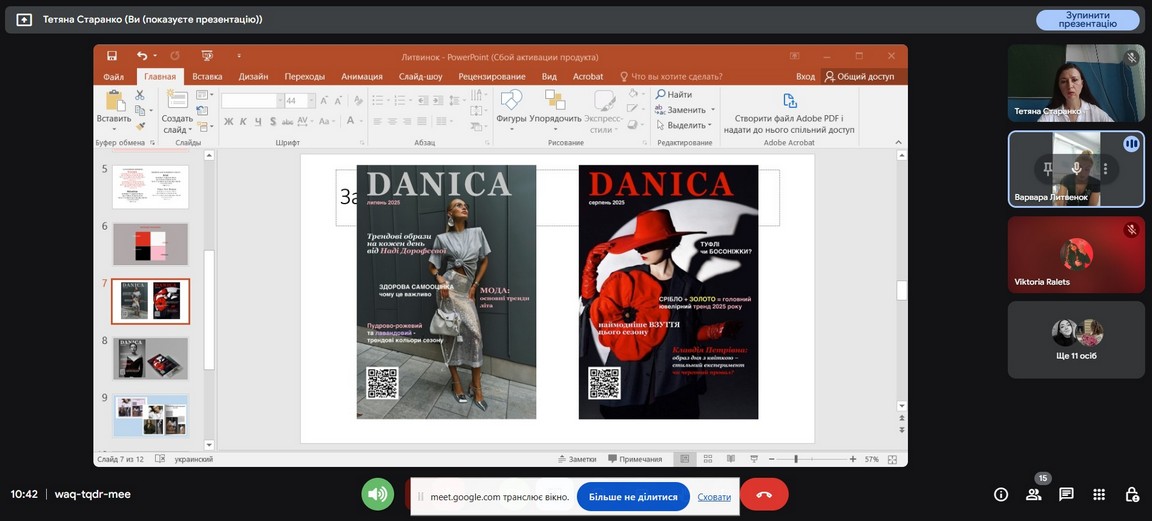
Task: Save the presentation with the floppy icon
Action: (x=112, y=56)
